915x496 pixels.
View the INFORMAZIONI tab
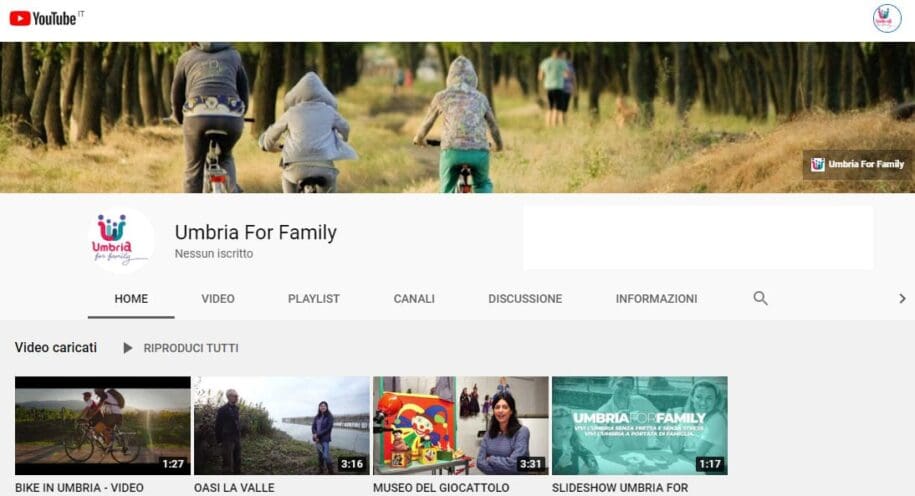click(x=656, y=299)
